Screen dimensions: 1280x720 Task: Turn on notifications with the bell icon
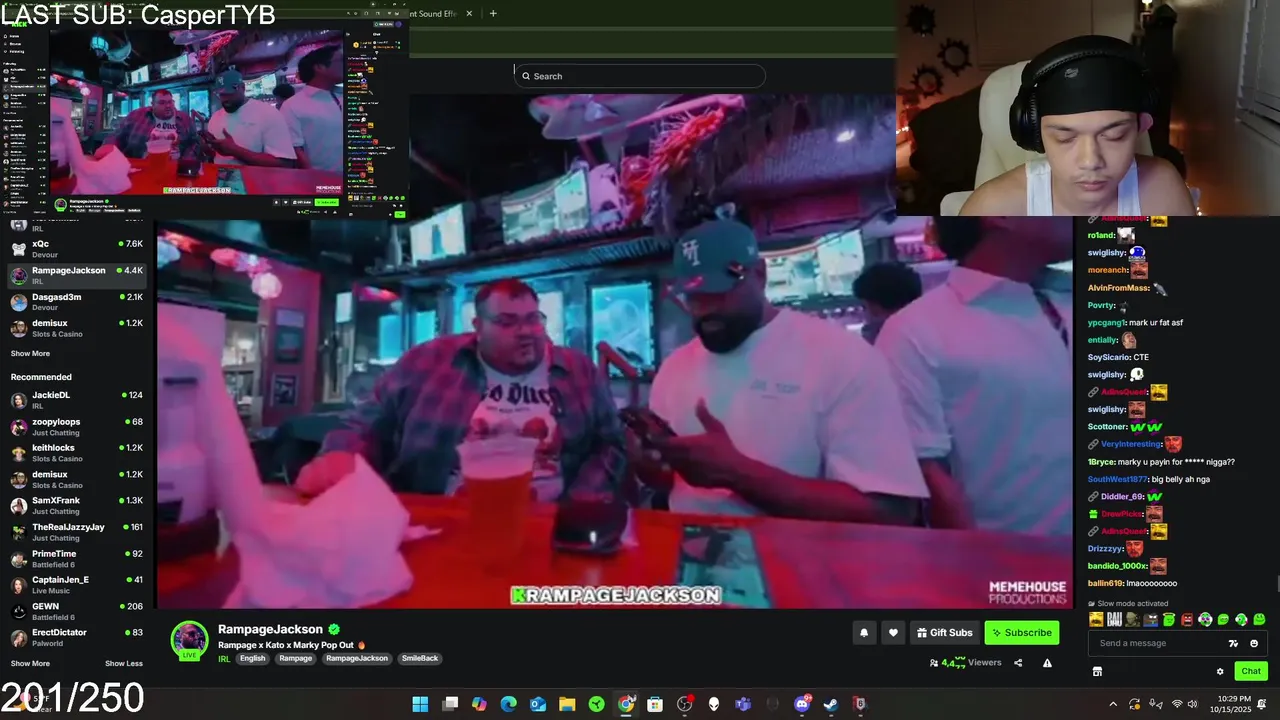(864, 633)
